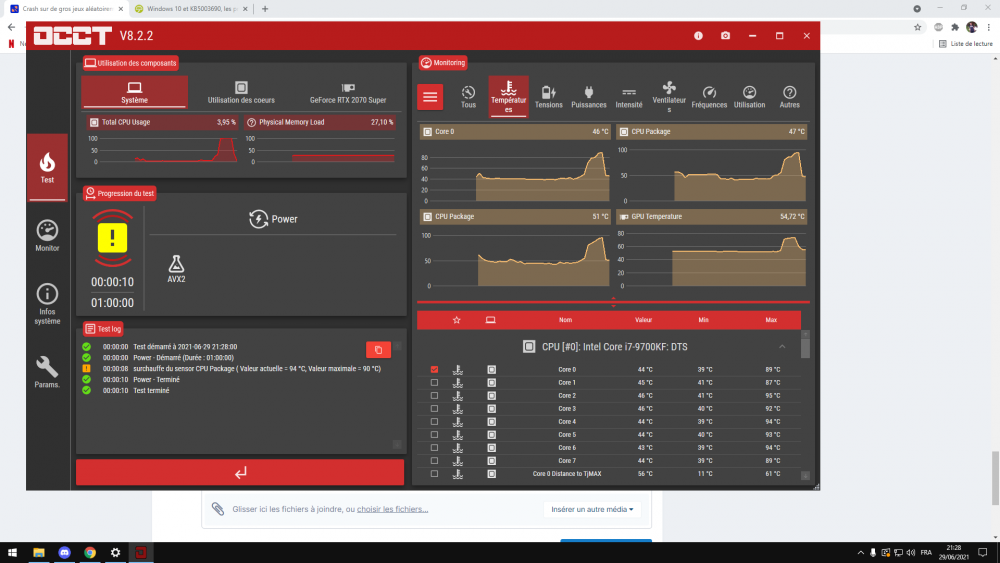Uncheck the Core 0 sensor checkbox
This screenshot has height=563, width=1000.
(434, 370)
